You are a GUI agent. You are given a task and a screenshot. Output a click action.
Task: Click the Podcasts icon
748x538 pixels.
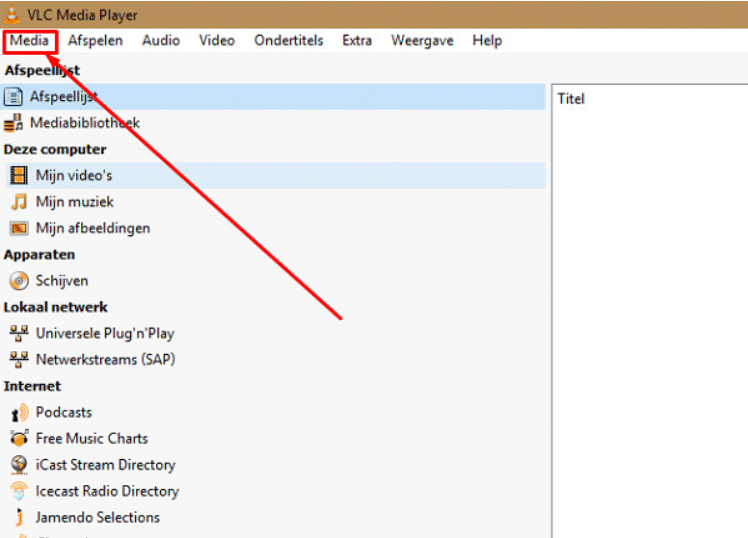click(x=18, y=412)
